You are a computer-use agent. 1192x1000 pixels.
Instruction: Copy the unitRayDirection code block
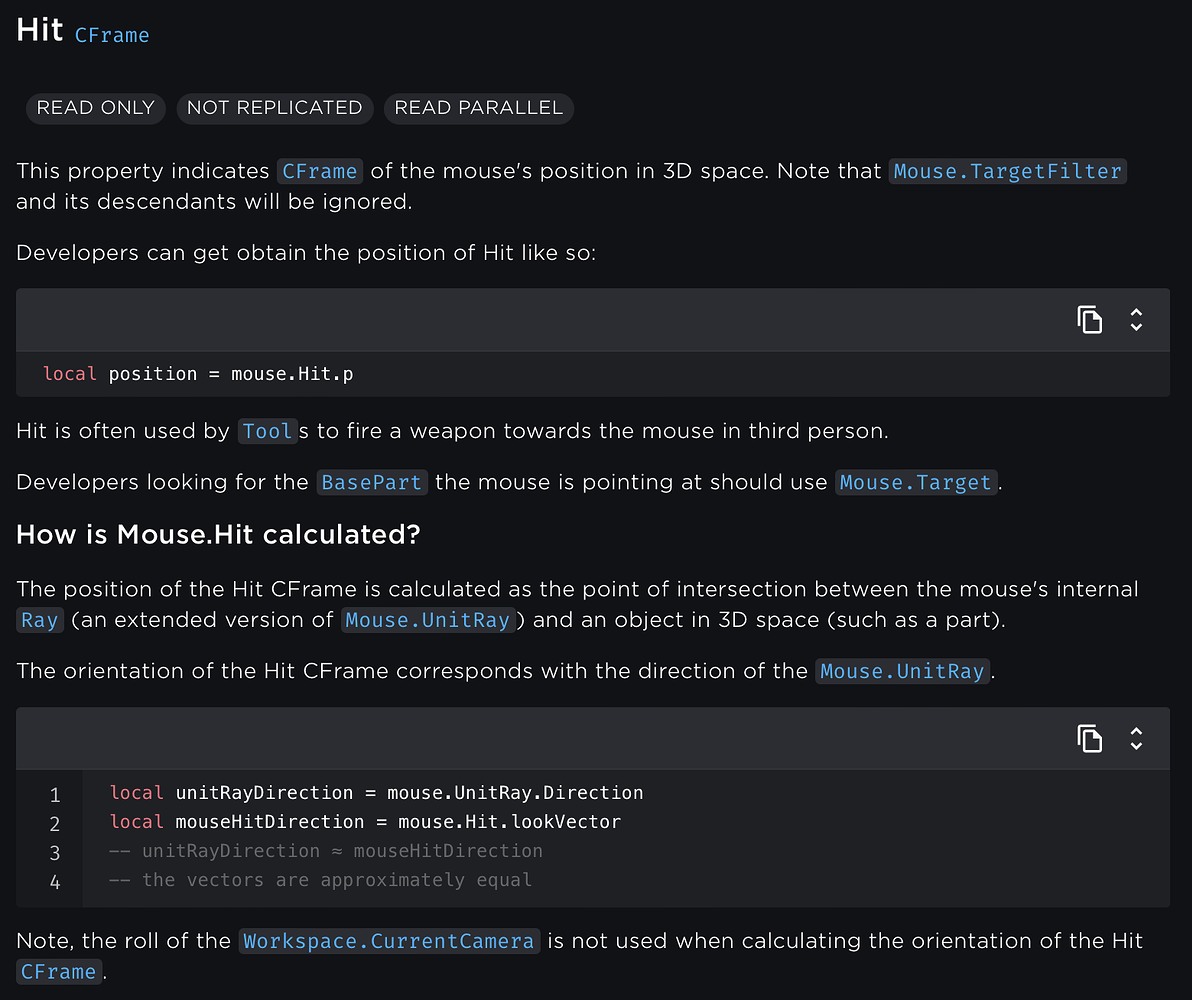(x=1089, y=739)
